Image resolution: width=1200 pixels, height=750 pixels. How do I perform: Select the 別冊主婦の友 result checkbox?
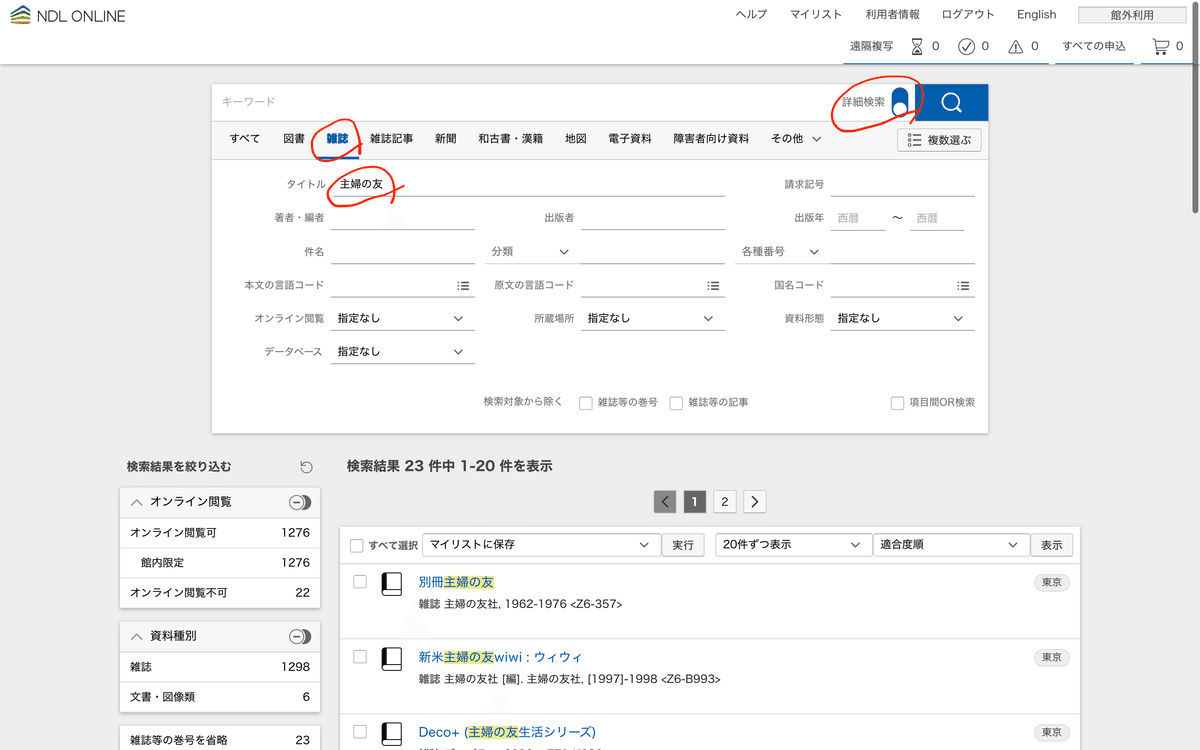click(360, 582)
